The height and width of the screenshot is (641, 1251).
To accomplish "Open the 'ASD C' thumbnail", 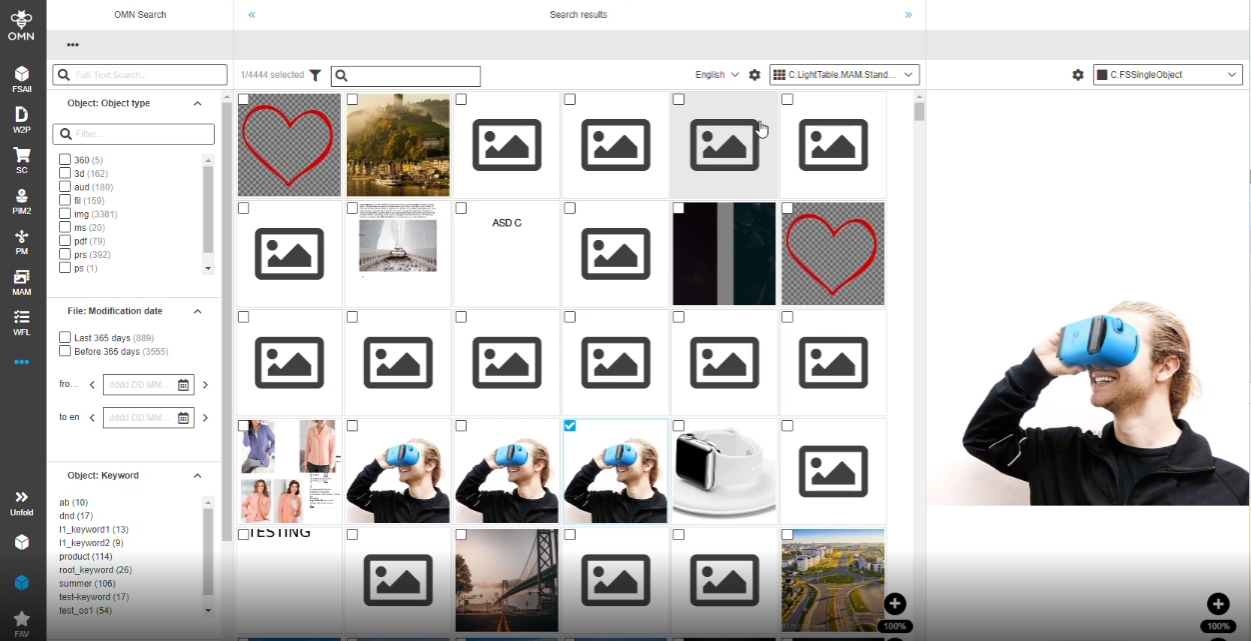I will point(507,253).
